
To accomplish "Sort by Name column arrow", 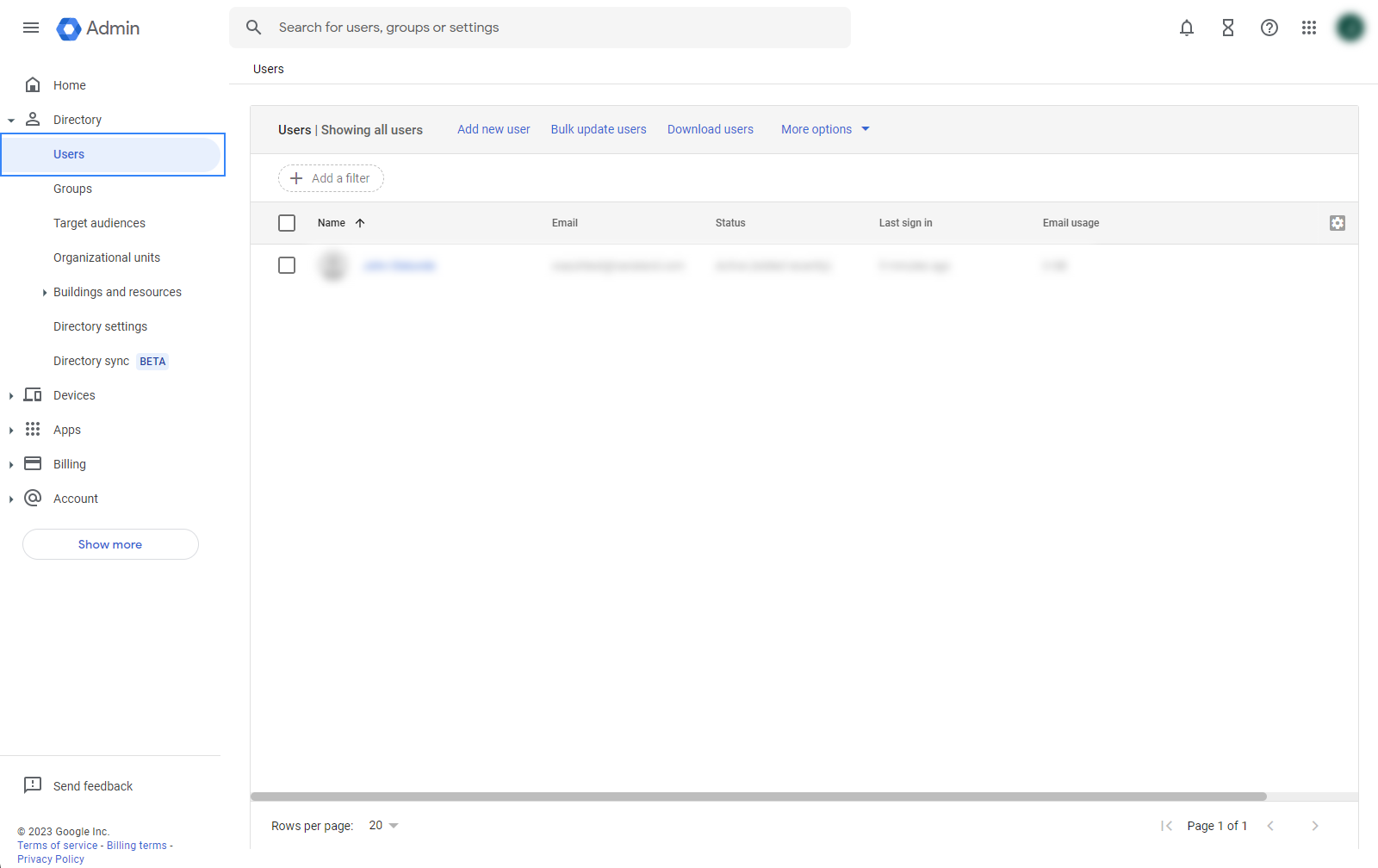I will [x=360, y=223].
